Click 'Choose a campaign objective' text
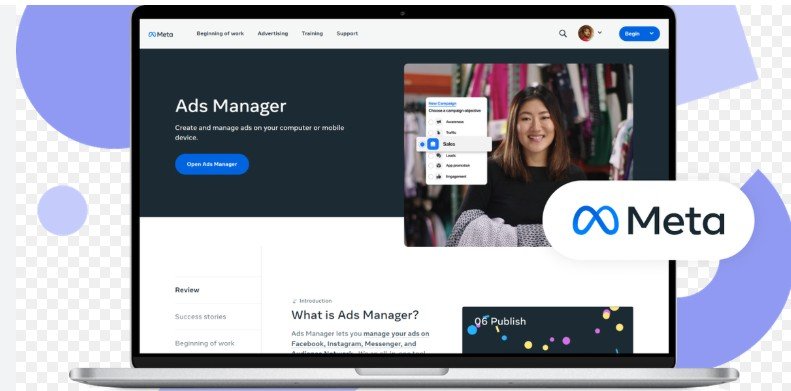This screenshot has width=791, height=391. 455,110
